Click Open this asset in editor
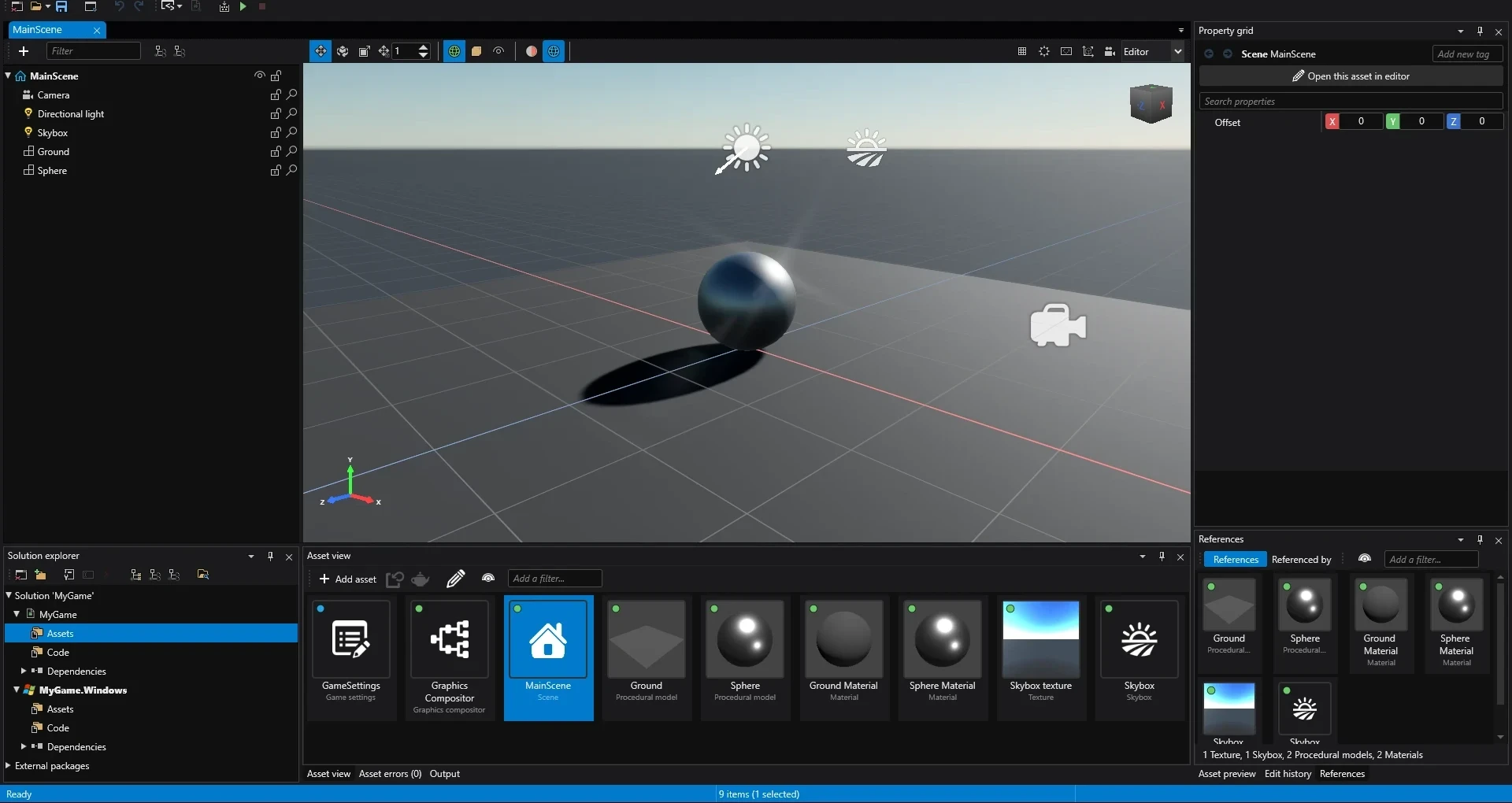This screenshot has width=1512, height=803. [x=1351, y=76]
